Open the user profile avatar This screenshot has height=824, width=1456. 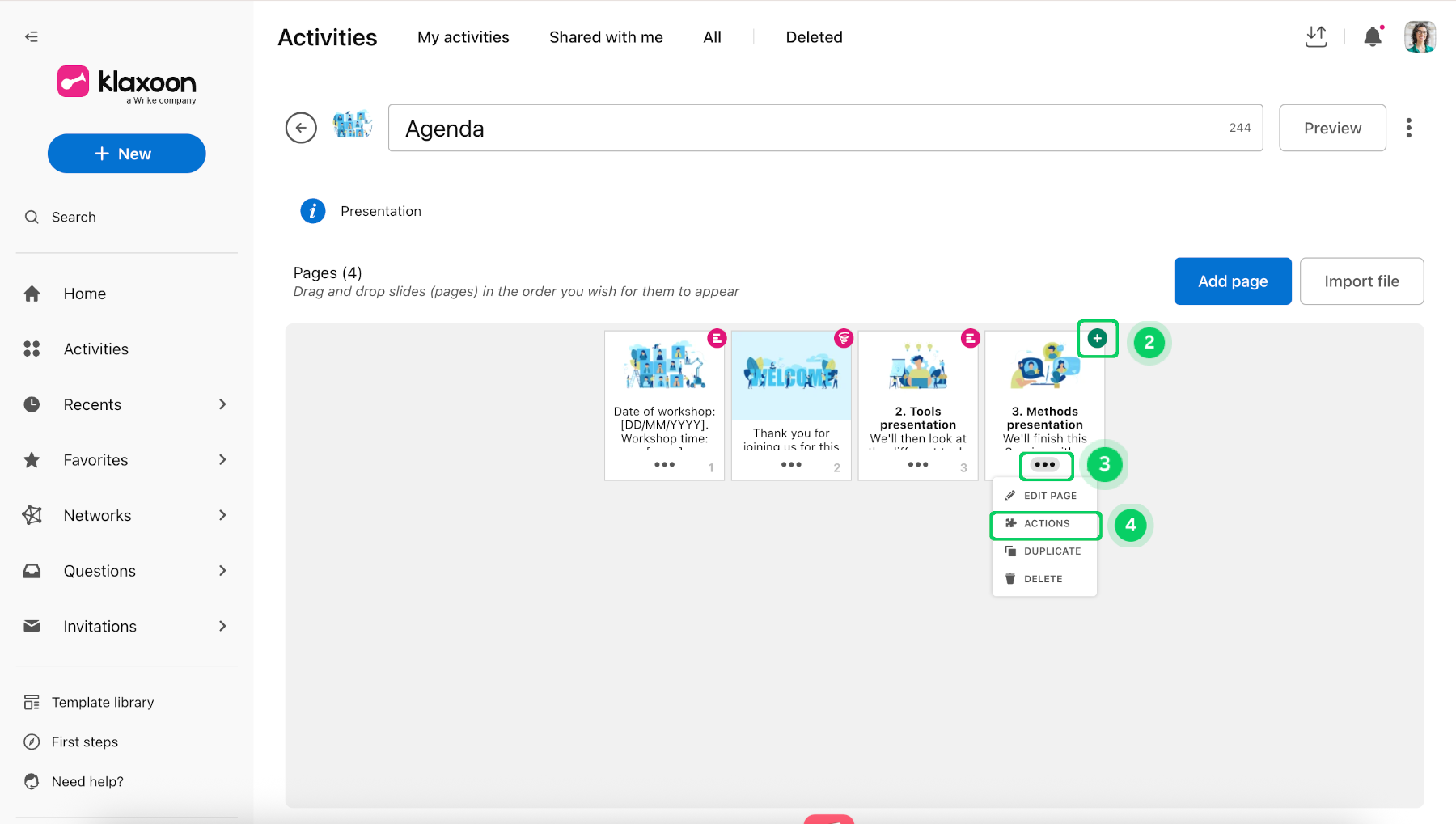point(1420,36)
